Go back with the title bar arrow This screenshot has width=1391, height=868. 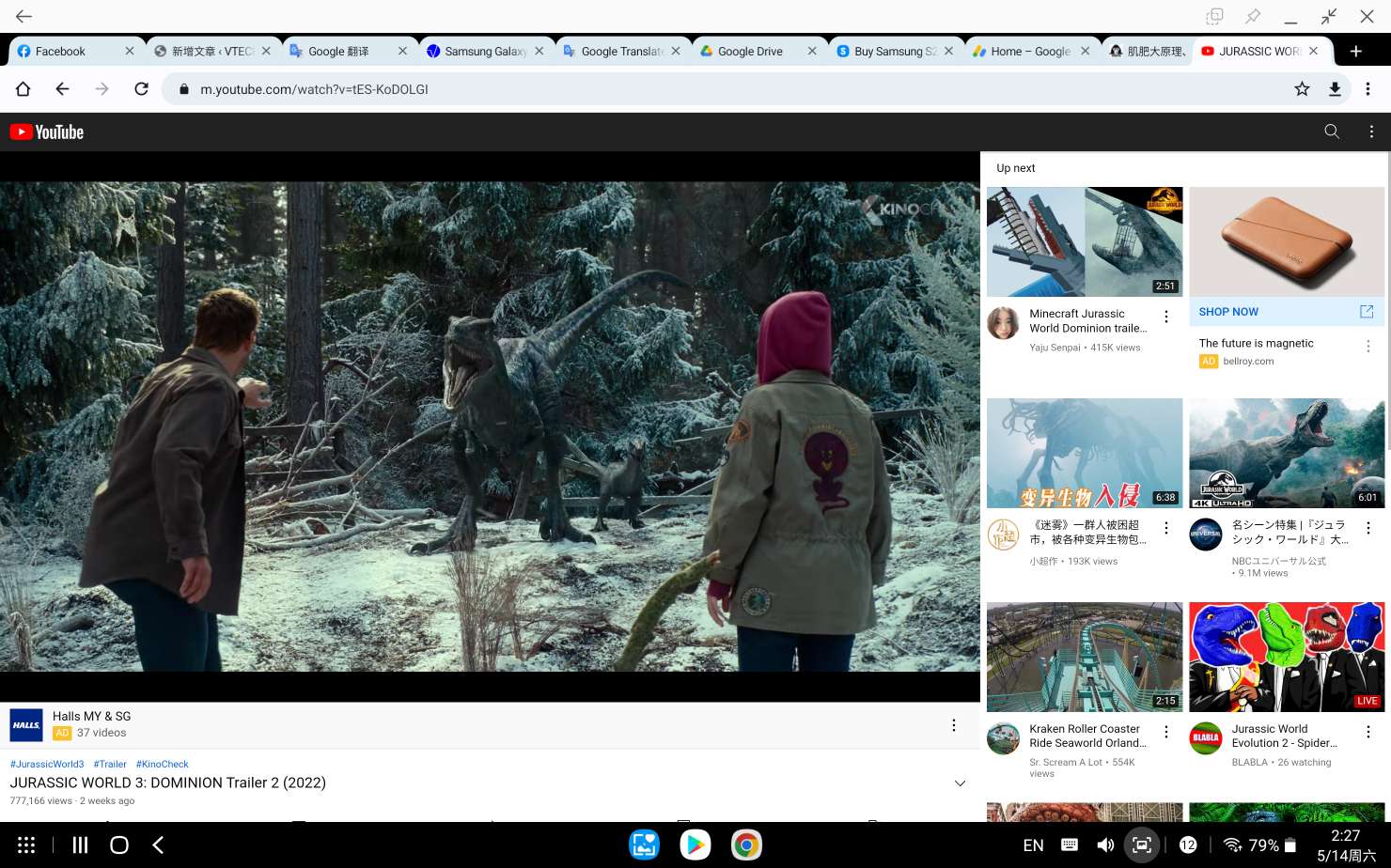24,16
